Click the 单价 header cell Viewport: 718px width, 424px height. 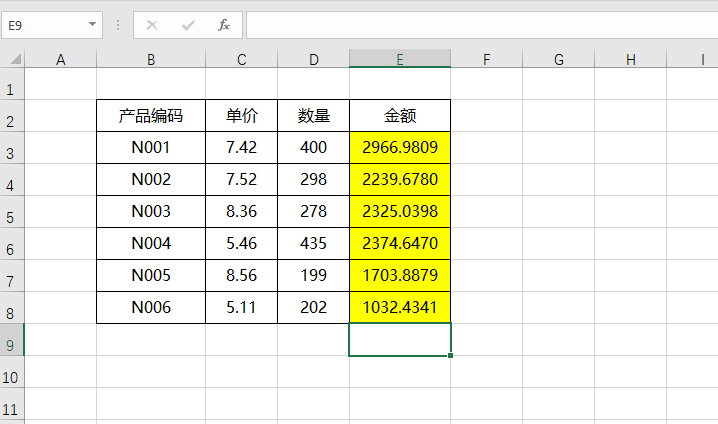241,116
